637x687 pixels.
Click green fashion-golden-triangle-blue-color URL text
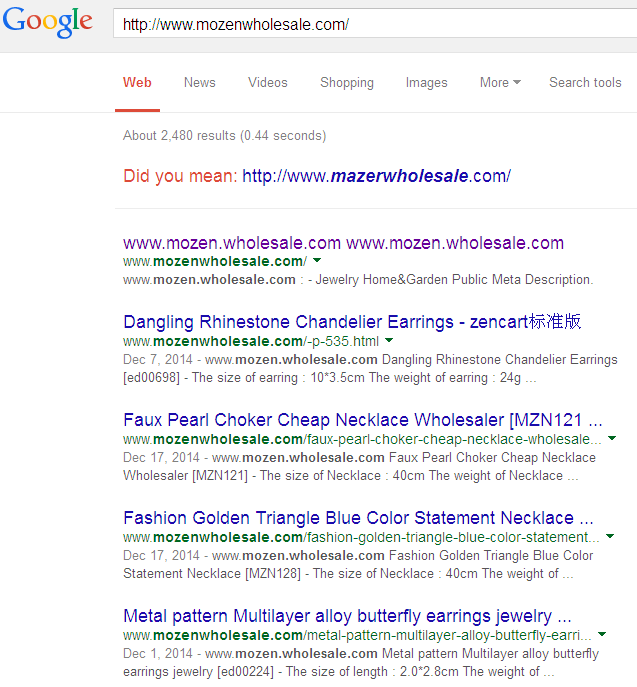(361, 538)
